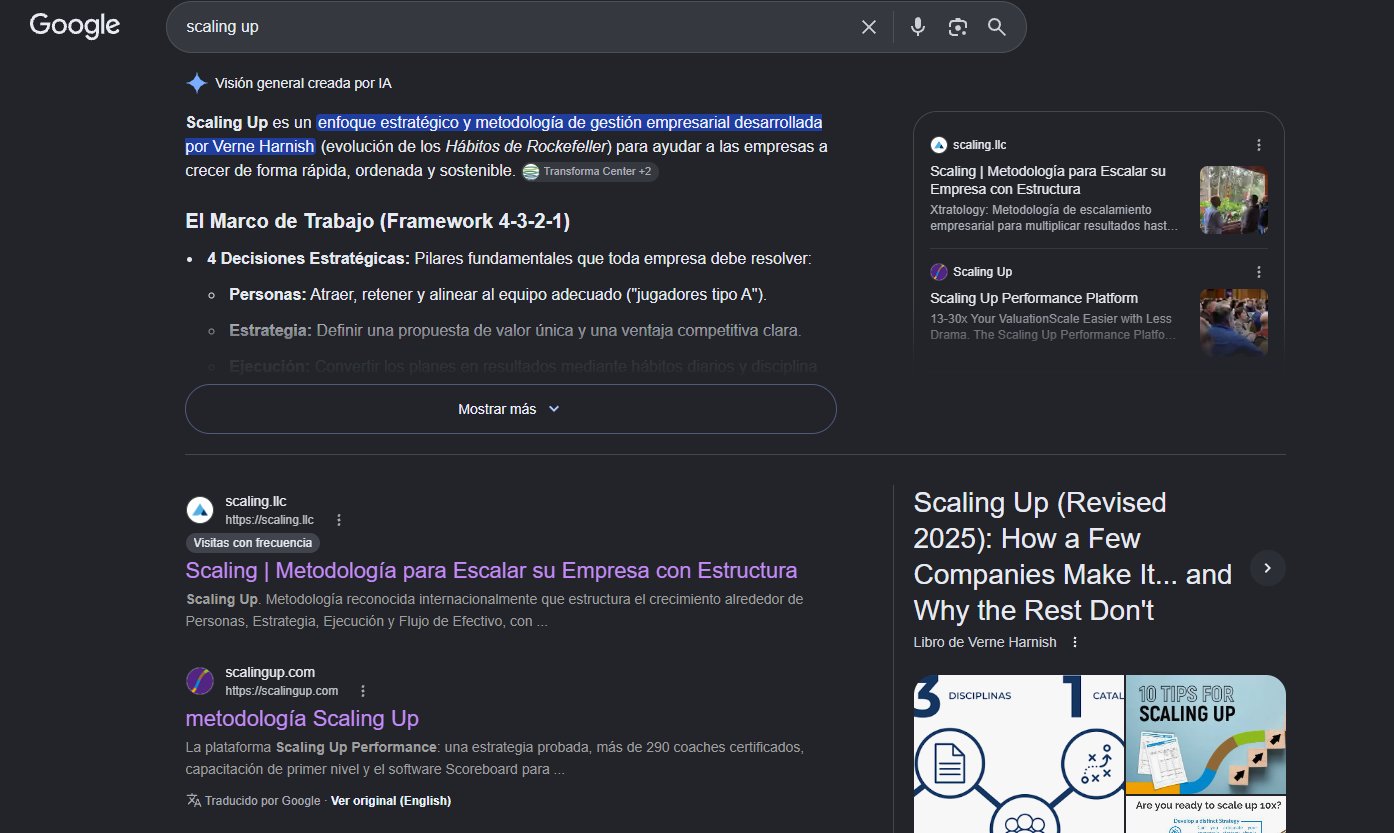
Task: Click heading "El Marco de Trabajo (Framework 4-3-2-1)"
Action: [x=378, y=221]
